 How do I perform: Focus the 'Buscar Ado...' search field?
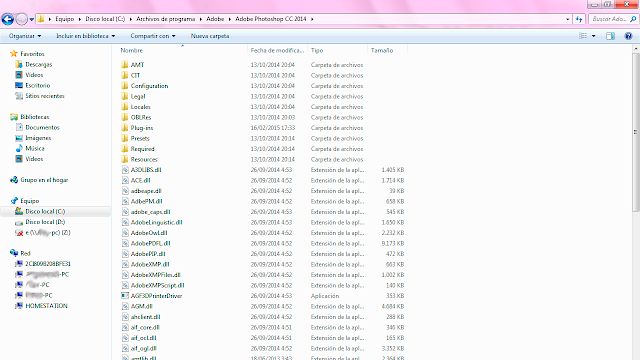click(613, 19)
